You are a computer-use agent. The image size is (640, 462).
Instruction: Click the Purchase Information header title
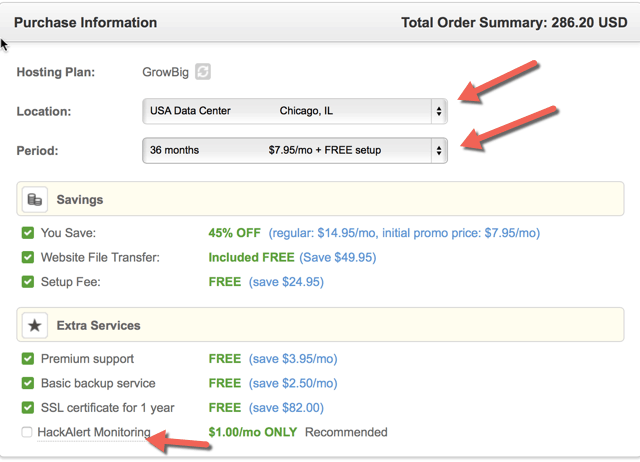tap(85, 22)
